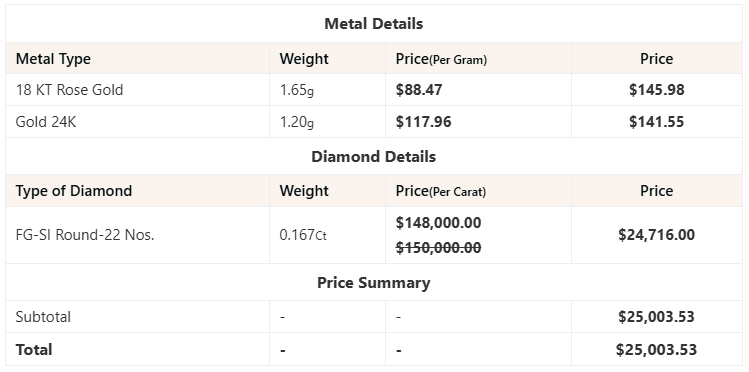749x372 pixels.
Task: Select the Diamond Details section heading
Action: coord(374,157)
